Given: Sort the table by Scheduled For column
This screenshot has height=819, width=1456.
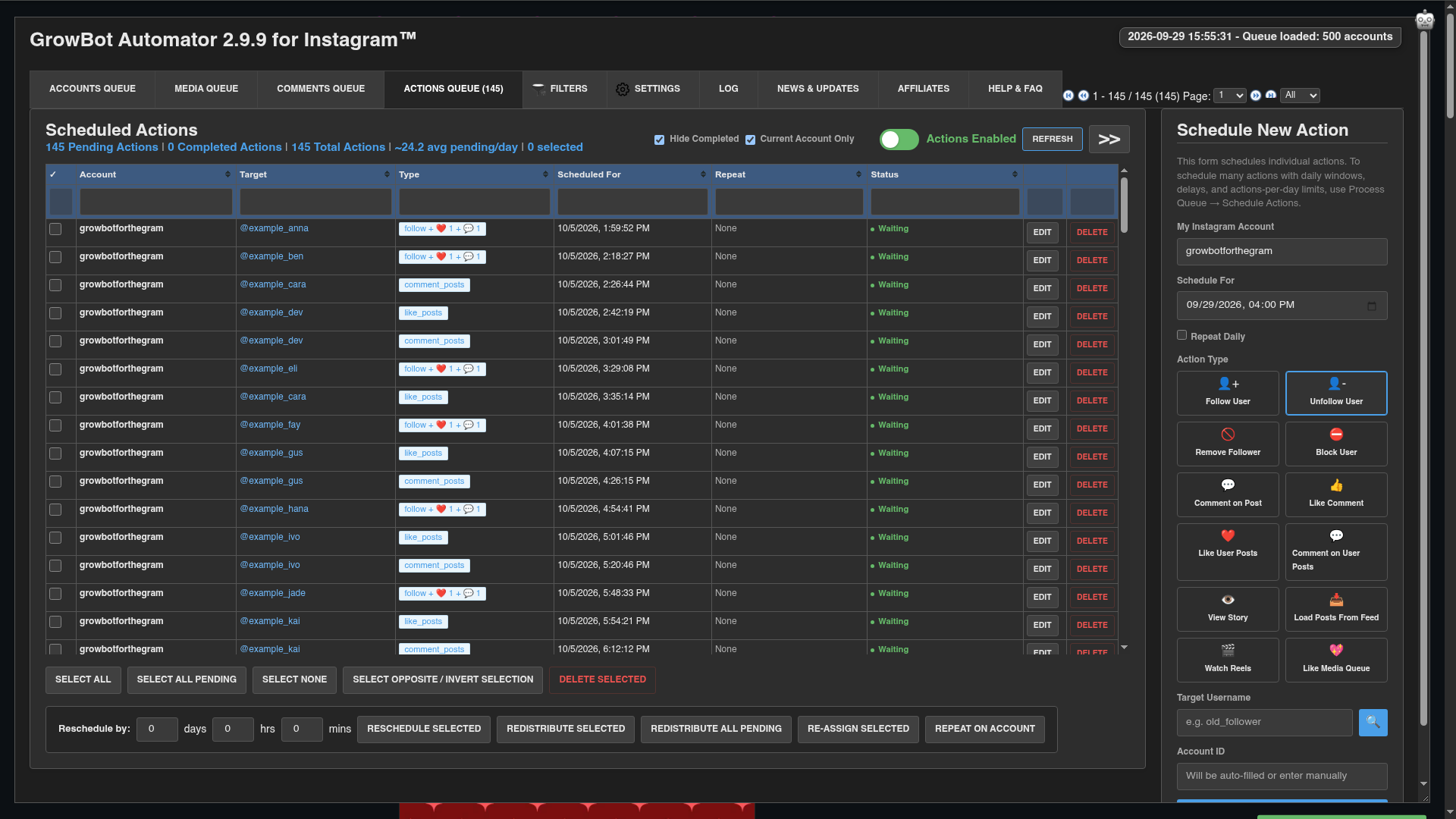Looking at the screenshot, I should pos(632,174).
